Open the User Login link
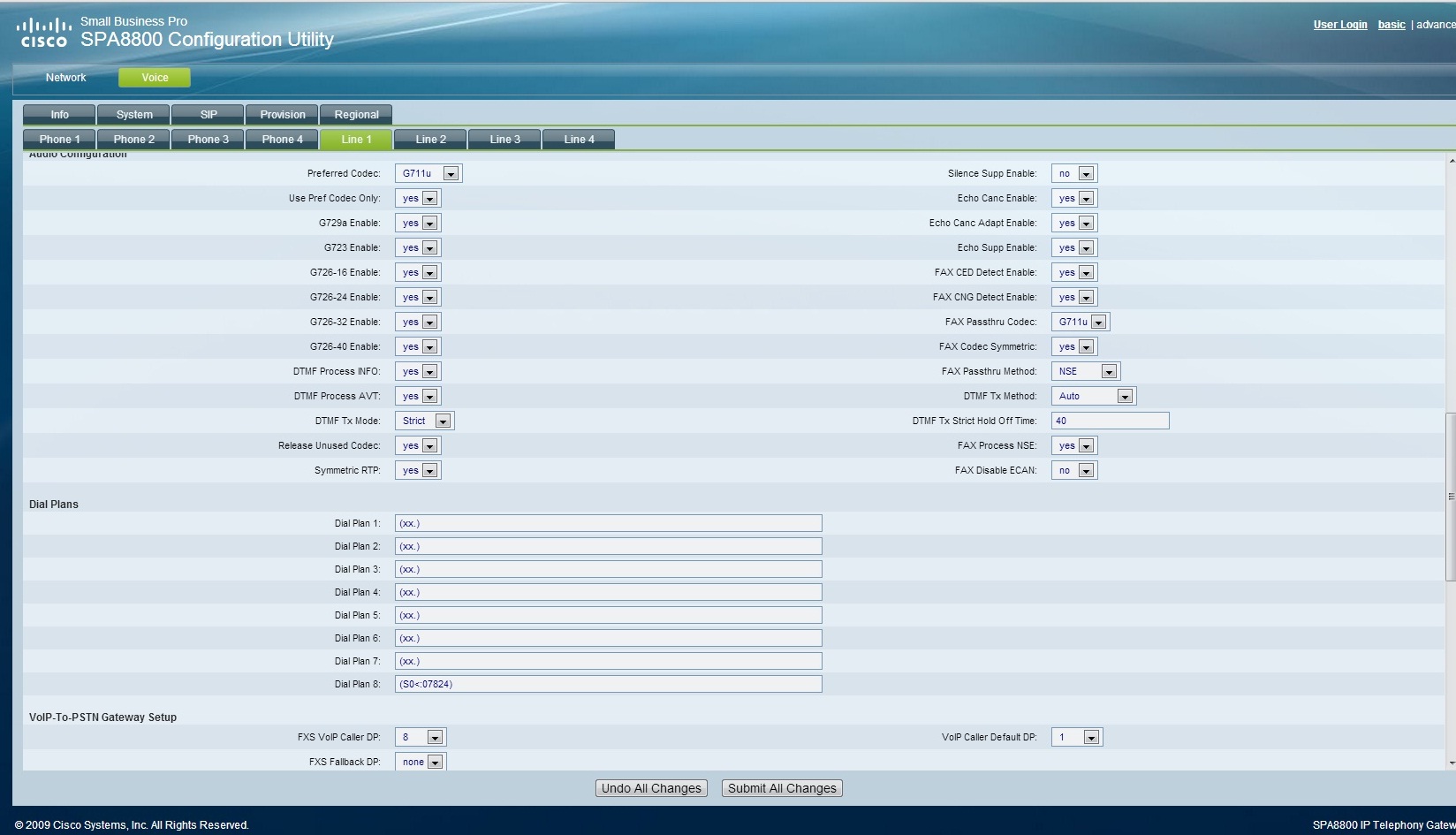 click(1339, 25)
